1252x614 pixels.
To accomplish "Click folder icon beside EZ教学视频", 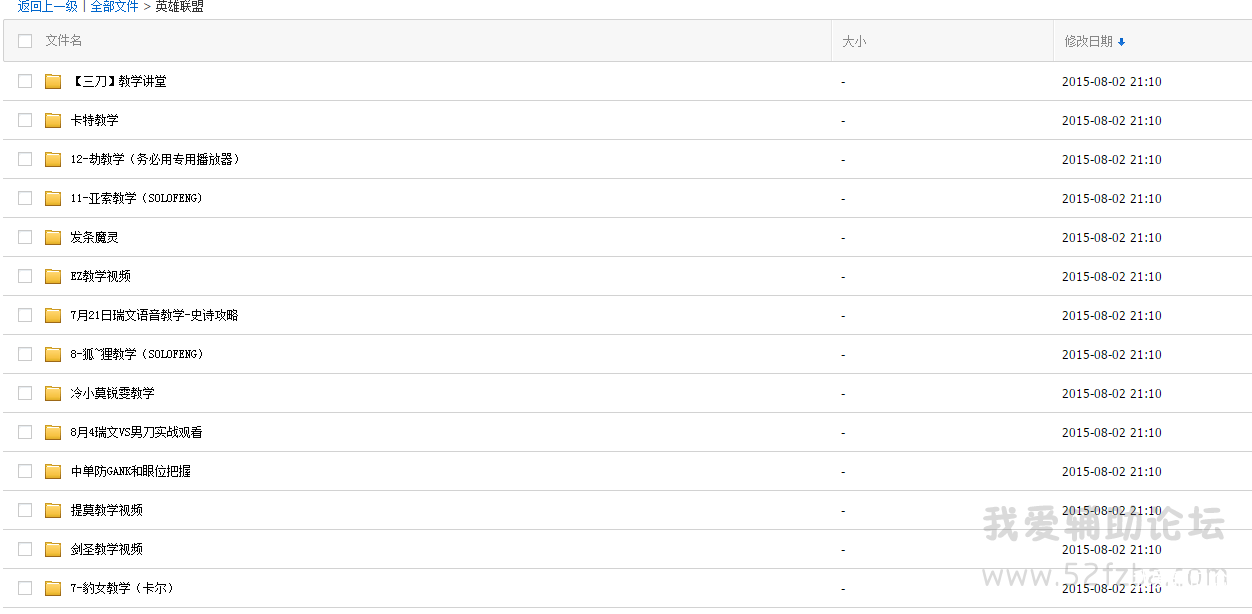I will point(53,276).
